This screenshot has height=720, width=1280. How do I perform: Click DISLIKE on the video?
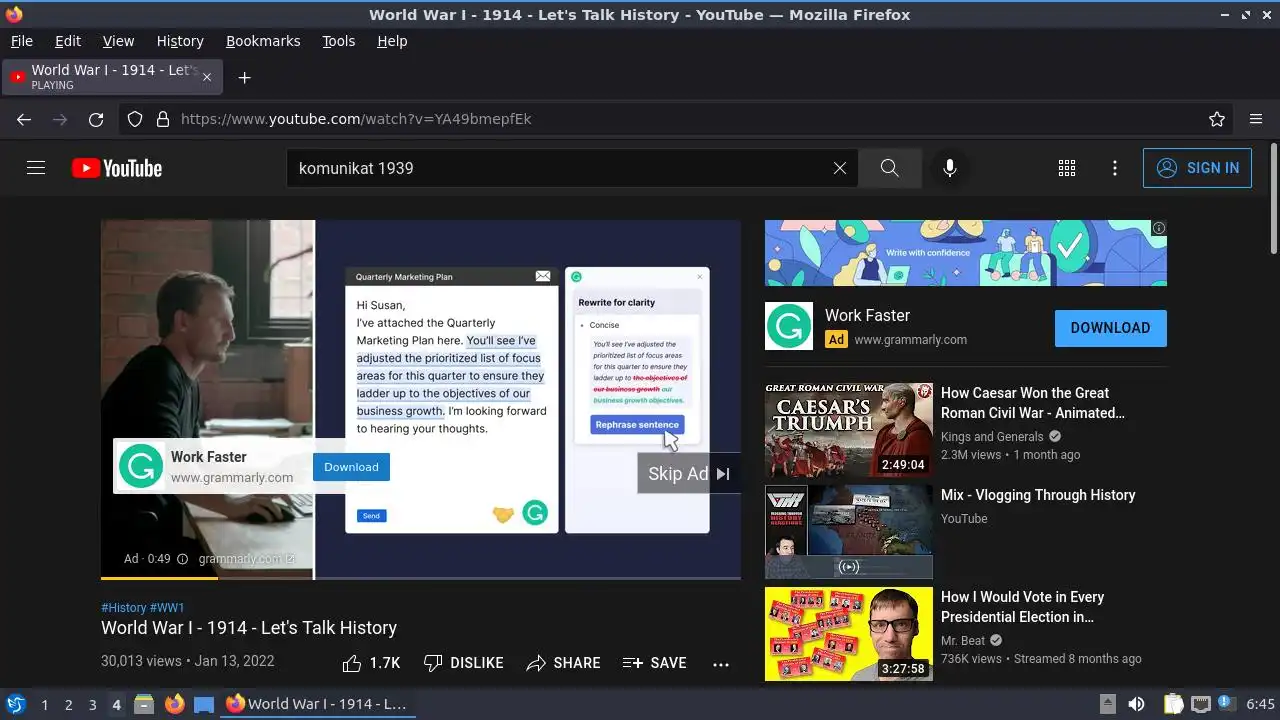click(463, 663)
